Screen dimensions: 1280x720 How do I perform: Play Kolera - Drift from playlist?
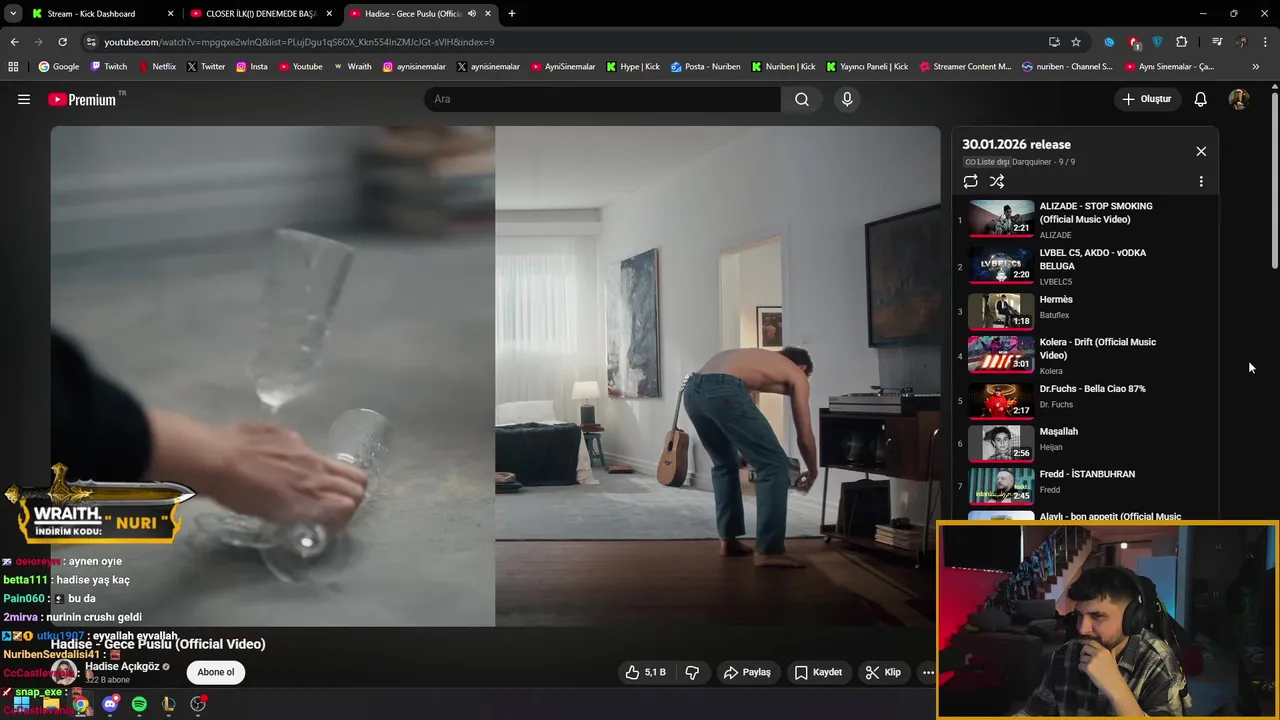pyautogui.click(x=1083, y=355)
